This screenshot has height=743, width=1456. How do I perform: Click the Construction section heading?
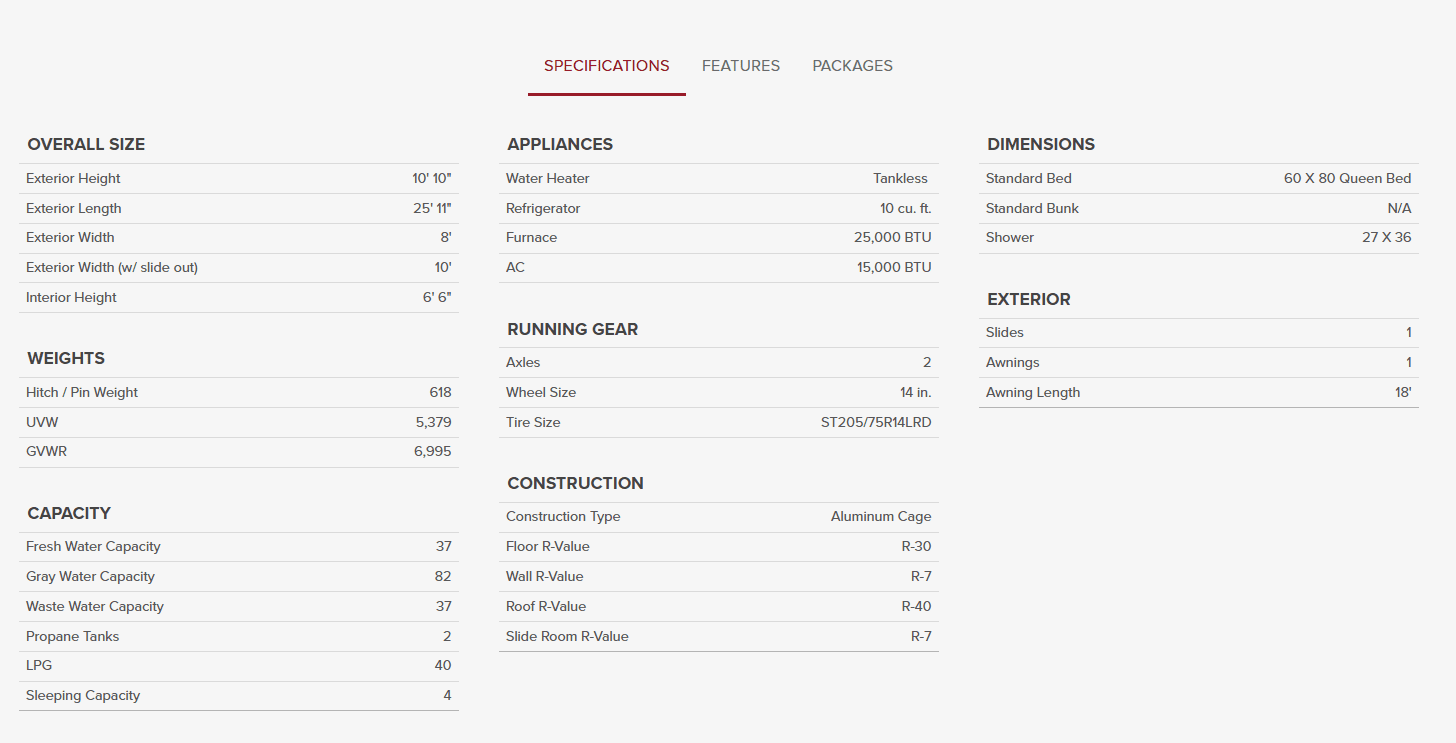[575, 483]
